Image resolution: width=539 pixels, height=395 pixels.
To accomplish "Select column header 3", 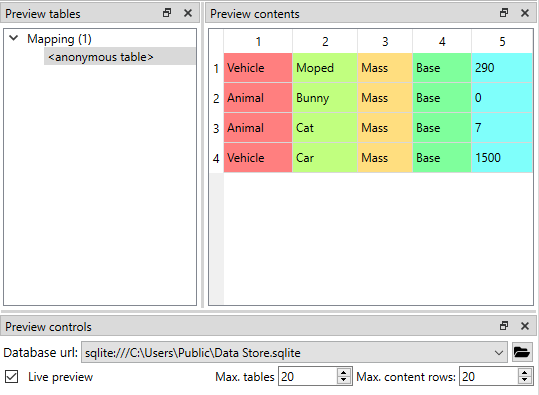I will (385, 42).
